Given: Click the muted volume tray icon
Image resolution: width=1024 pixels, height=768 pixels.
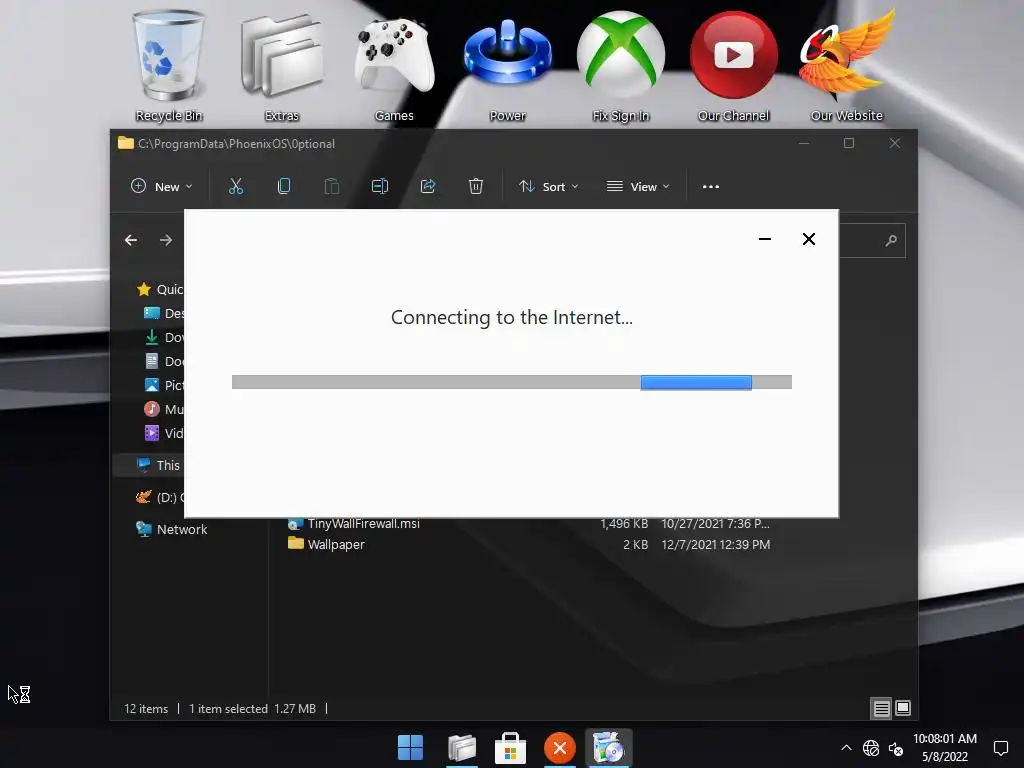Looking at the screenshot, I should tap(896, 748).
